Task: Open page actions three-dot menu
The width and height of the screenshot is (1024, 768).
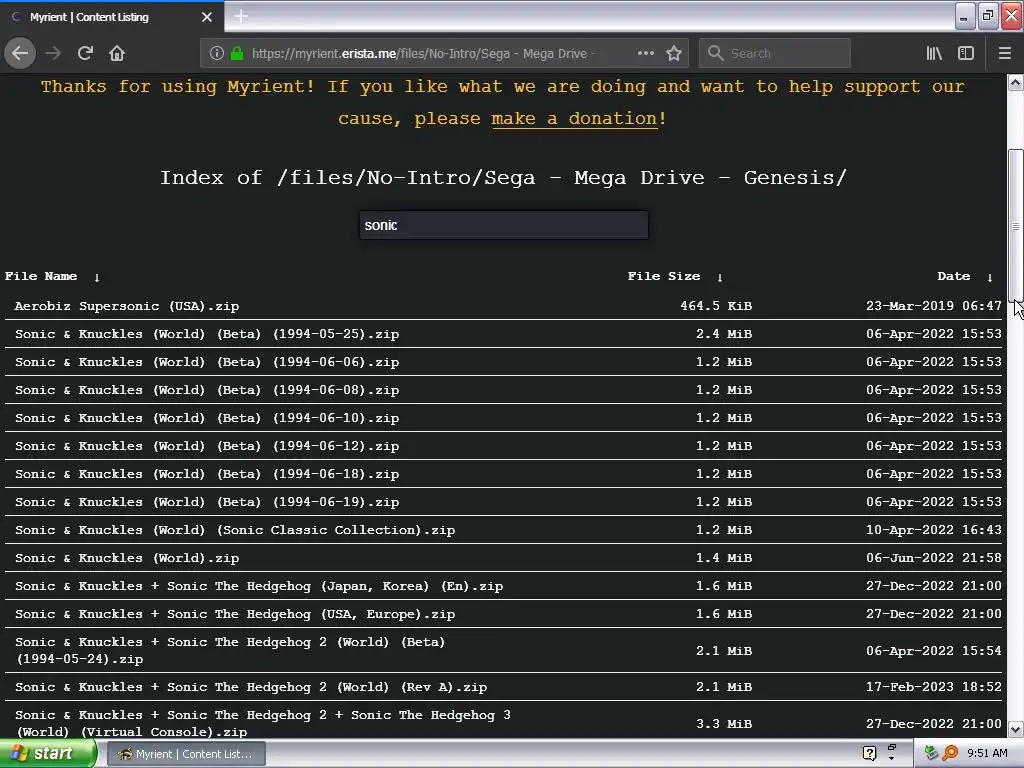Action: point(646,54)
